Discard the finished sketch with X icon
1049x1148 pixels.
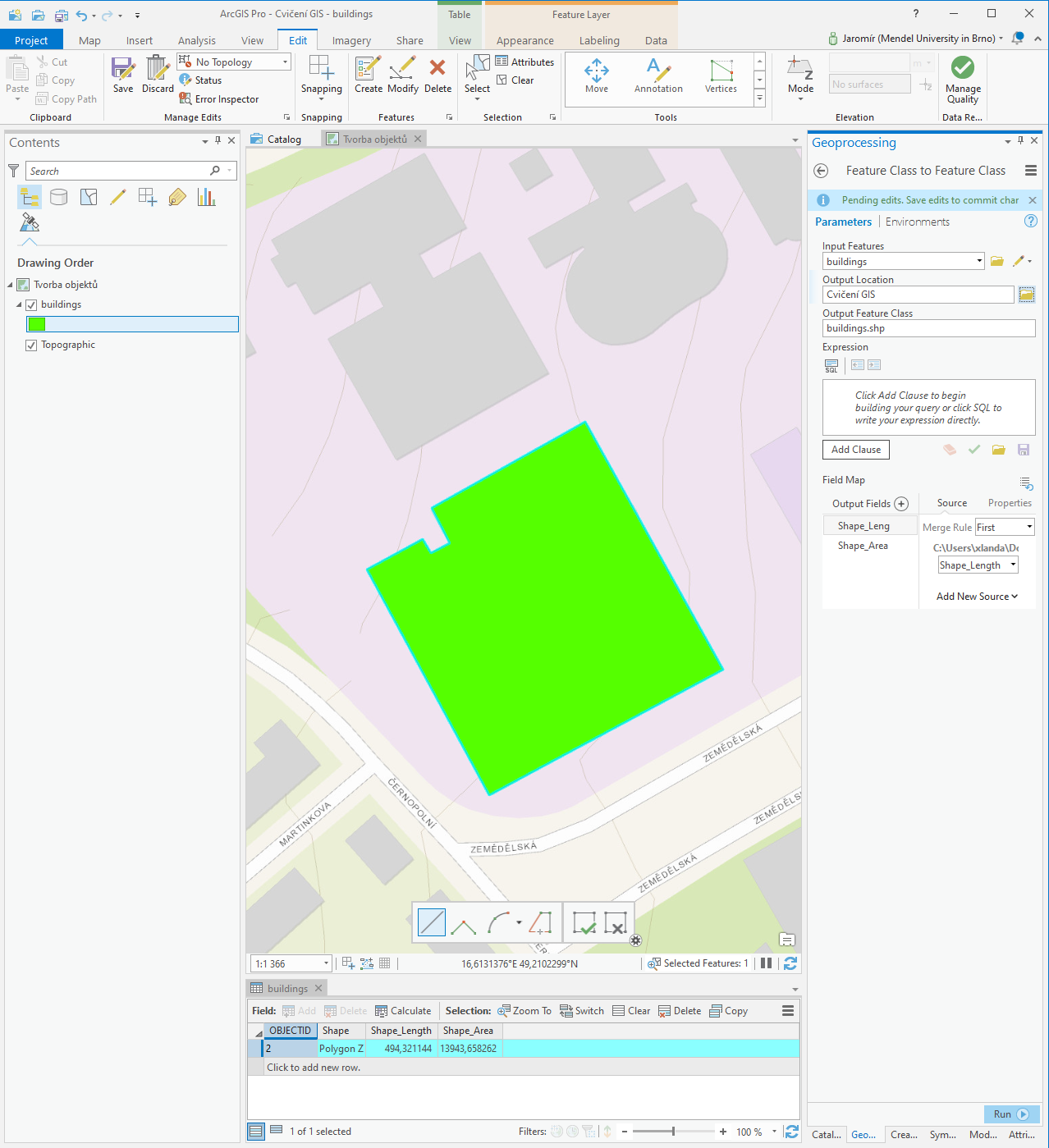tap(617, 922)
